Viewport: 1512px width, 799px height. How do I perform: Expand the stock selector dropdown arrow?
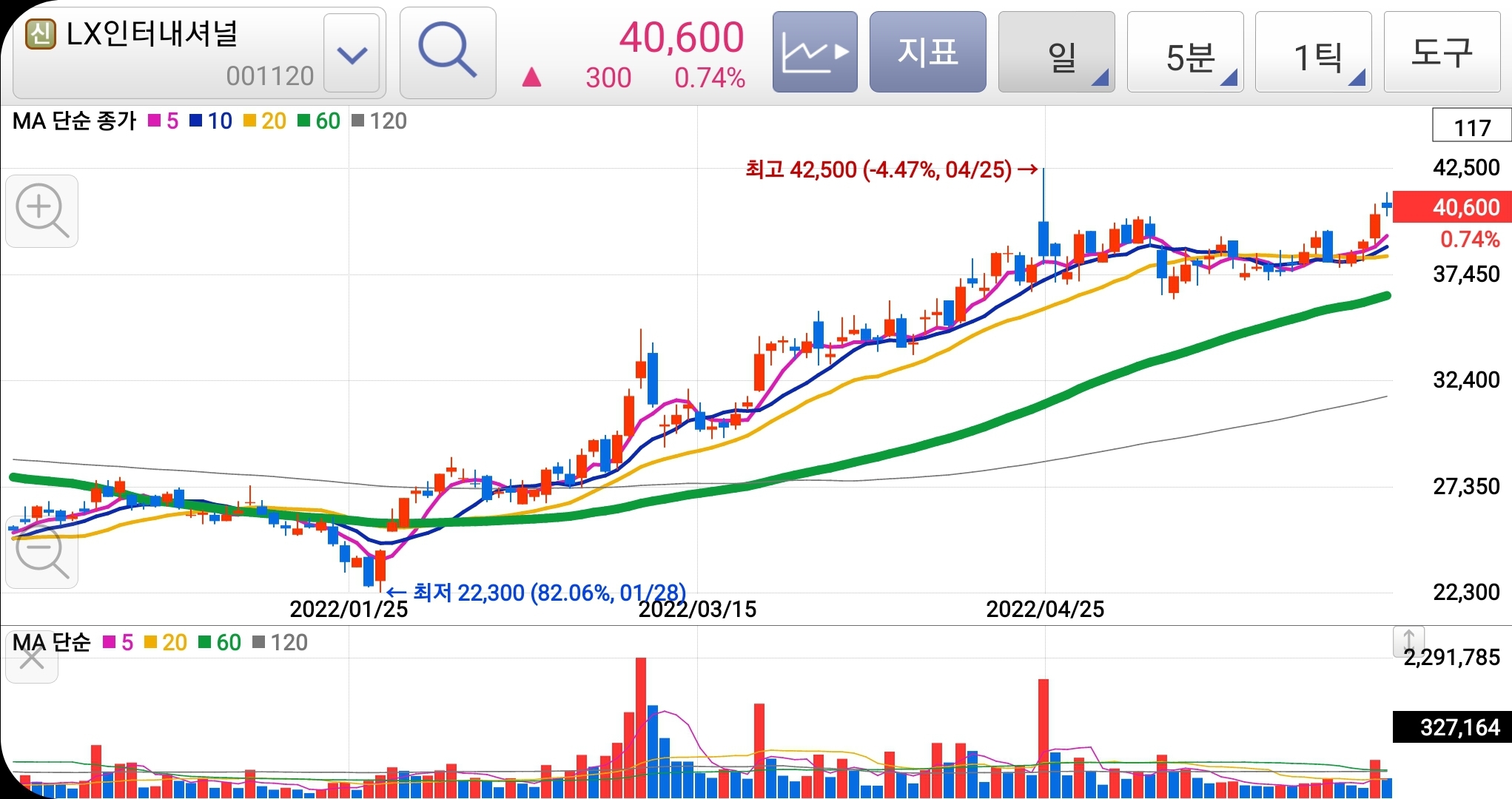click(x=352, y=54)
